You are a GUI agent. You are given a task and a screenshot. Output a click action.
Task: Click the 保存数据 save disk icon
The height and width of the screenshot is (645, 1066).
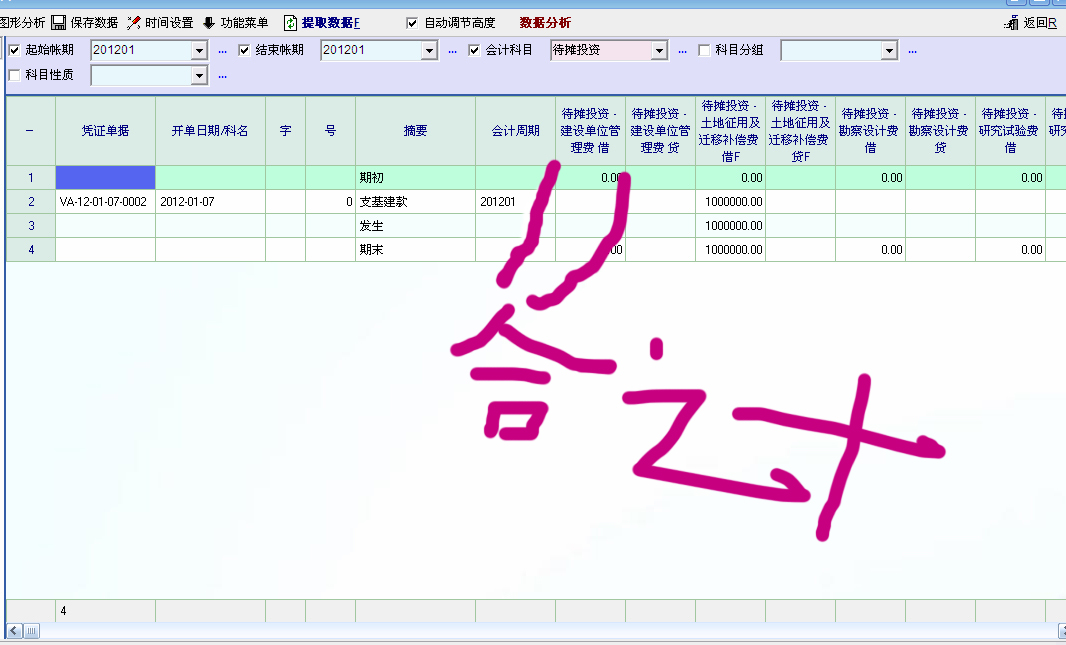tap(58, 22)
